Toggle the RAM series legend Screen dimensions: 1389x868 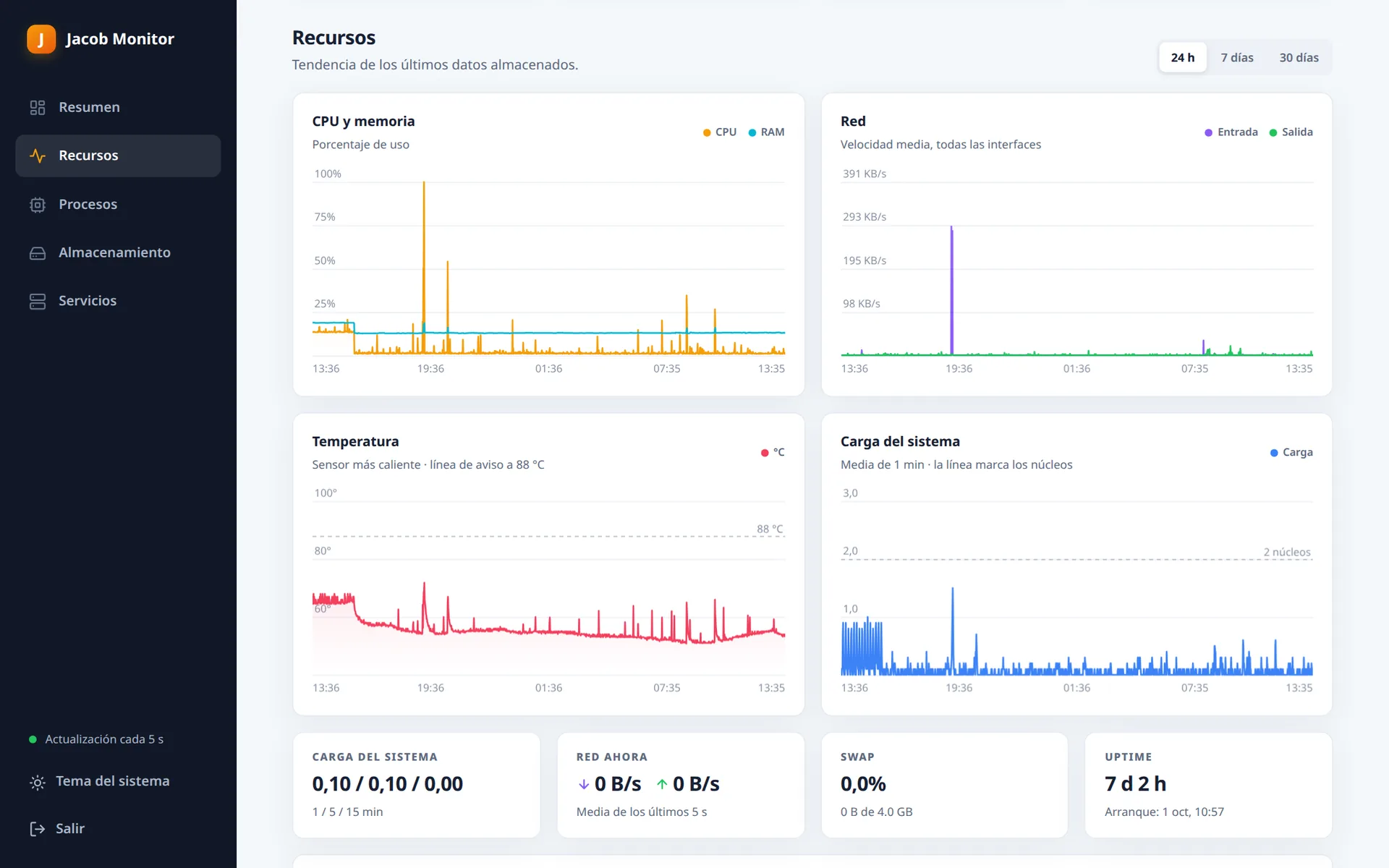tap(766, 132)
